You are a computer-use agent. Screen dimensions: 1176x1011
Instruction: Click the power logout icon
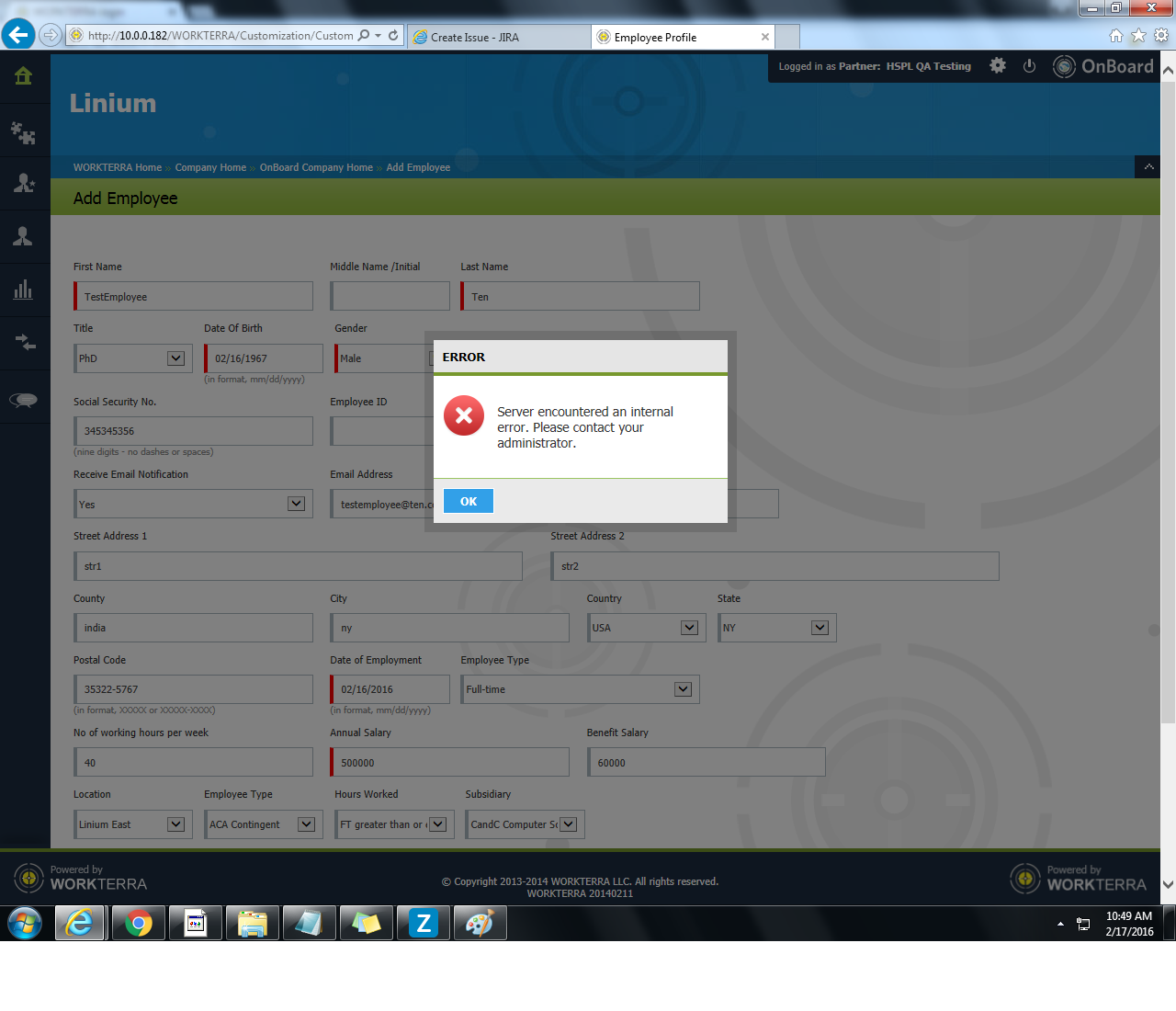[1029, 66]
